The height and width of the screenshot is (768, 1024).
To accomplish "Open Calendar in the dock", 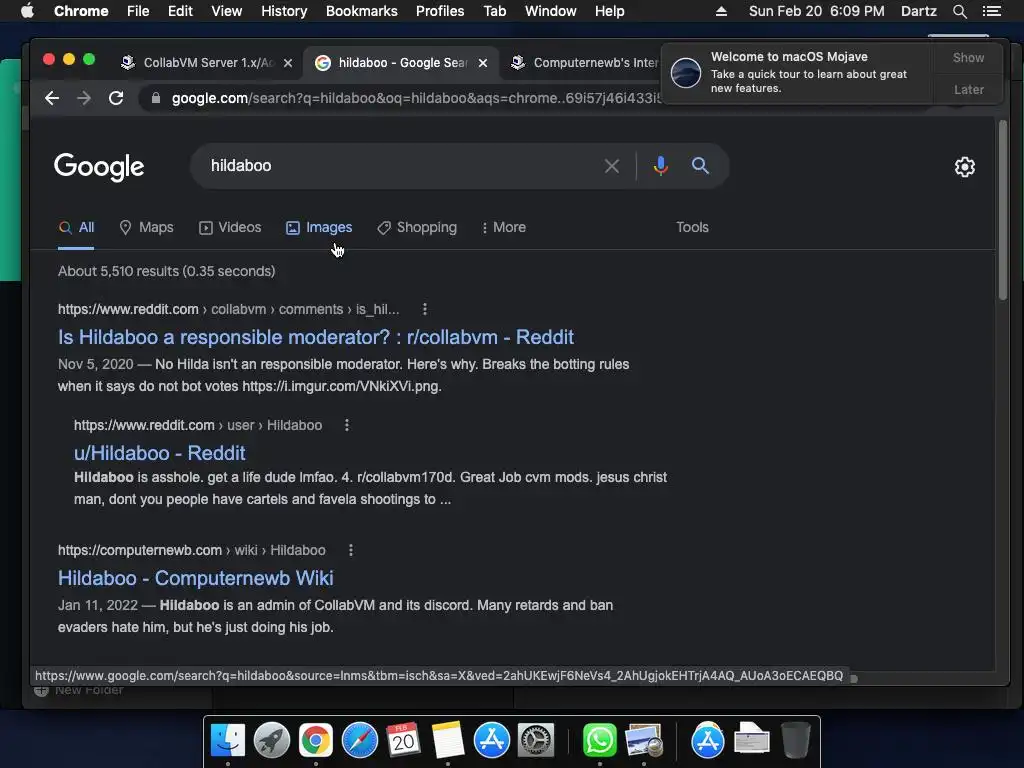I will click(x=404, y=741).
